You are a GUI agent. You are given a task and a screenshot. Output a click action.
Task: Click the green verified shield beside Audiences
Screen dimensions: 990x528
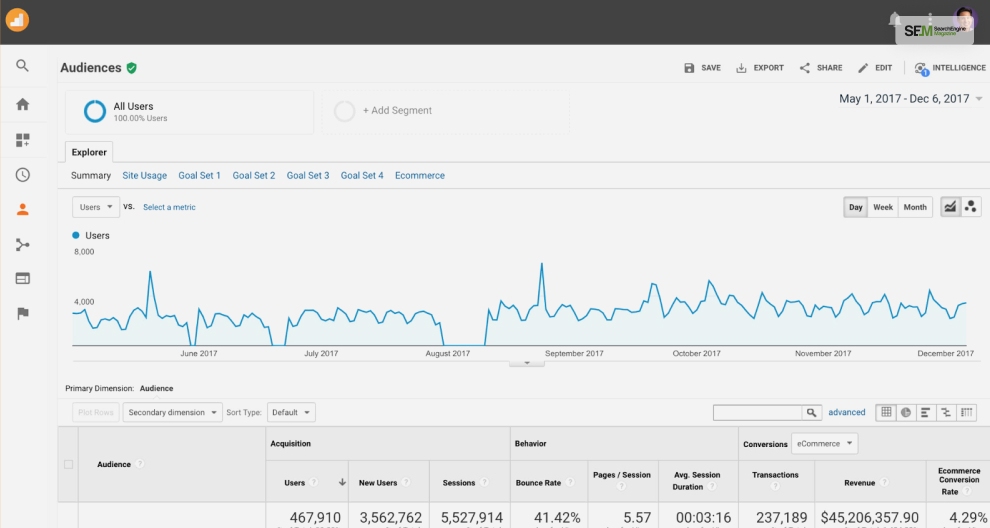click(x=131, y=68)
